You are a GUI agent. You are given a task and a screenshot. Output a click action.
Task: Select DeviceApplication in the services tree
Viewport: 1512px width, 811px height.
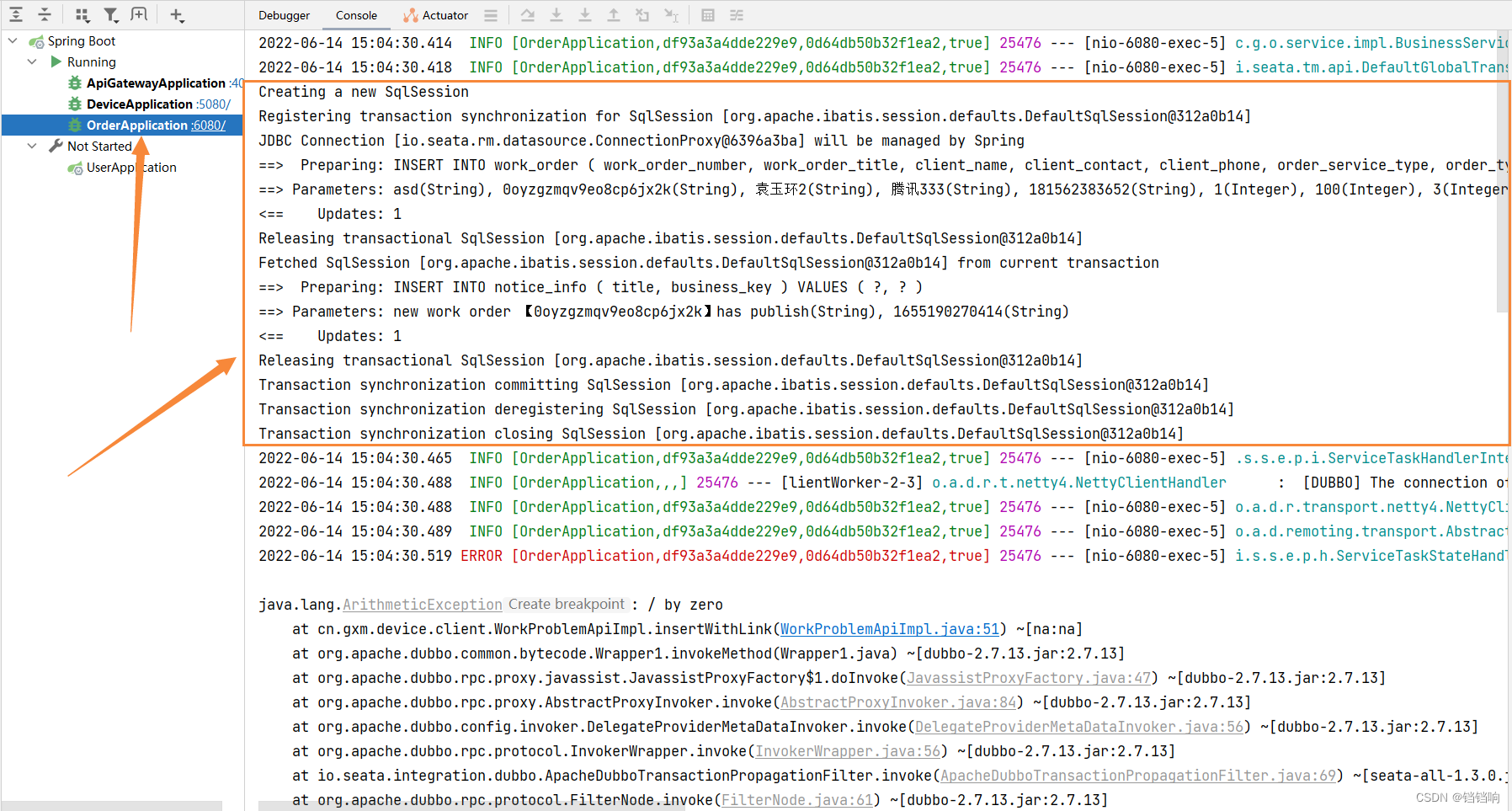(140, 104)
